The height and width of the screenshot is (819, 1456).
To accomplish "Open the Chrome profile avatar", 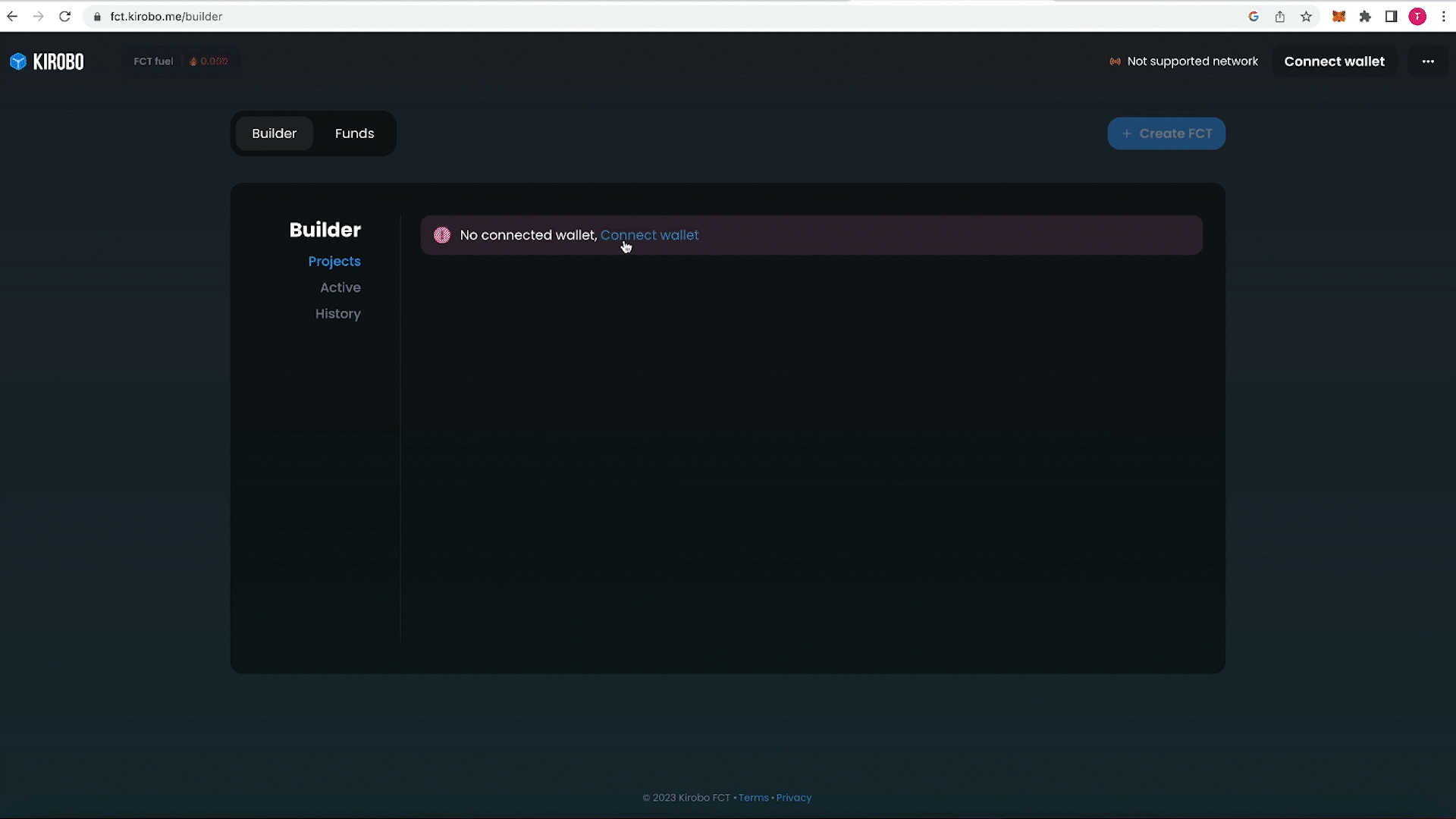I will [x=1417, y=17].
